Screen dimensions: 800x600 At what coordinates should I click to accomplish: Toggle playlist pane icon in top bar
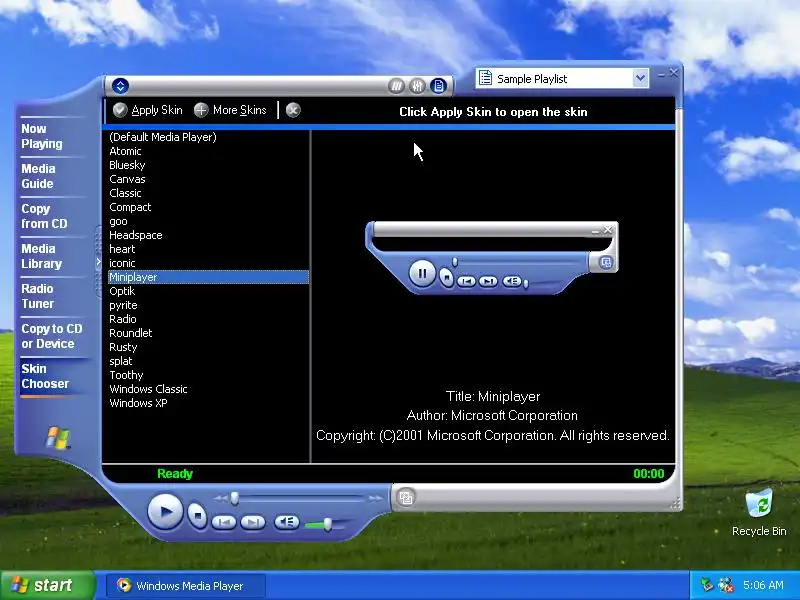[438, 86]
